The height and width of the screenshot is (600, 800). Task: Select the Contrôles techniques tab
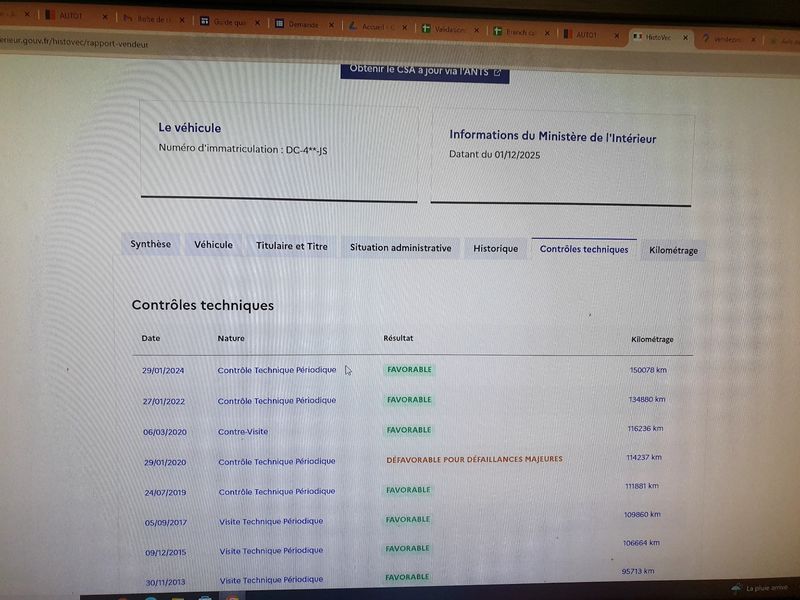pyautogui.click(x=584, y=249)
